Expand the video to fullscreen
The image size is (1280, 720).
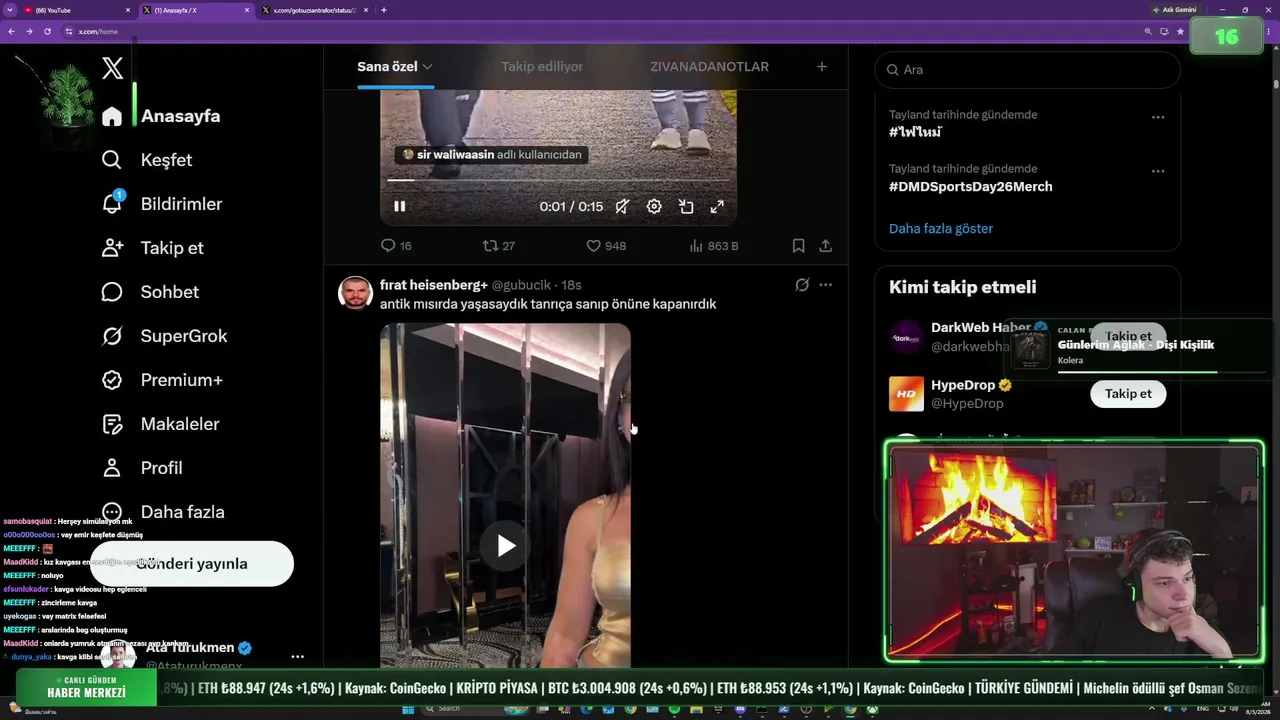click(x=717, y=206)
